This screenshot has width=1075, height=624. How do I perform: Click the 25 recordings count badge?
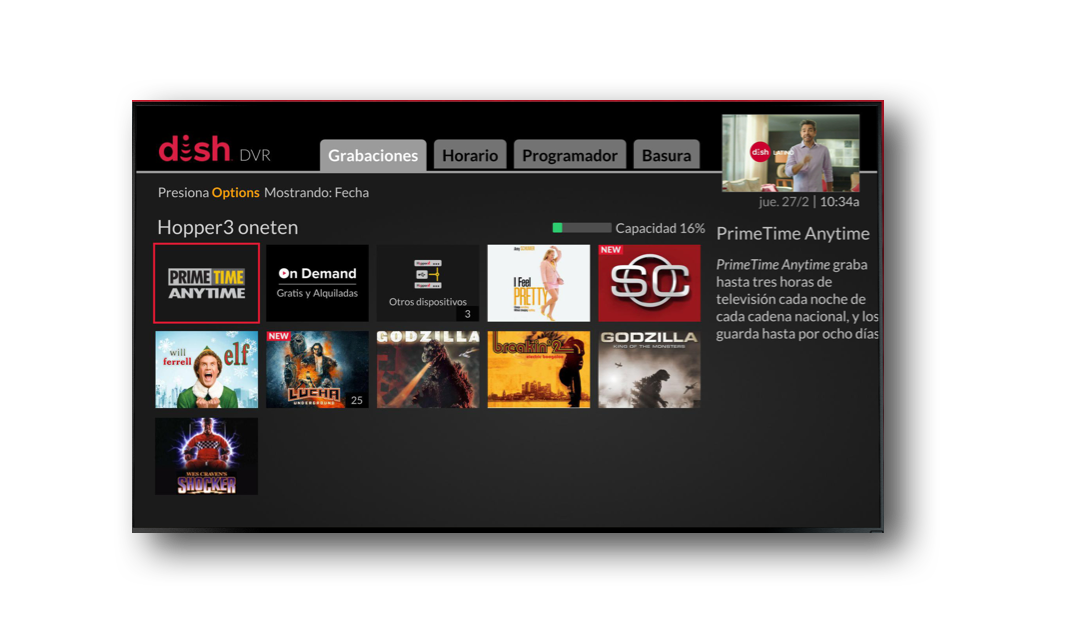tap(356, 400)
